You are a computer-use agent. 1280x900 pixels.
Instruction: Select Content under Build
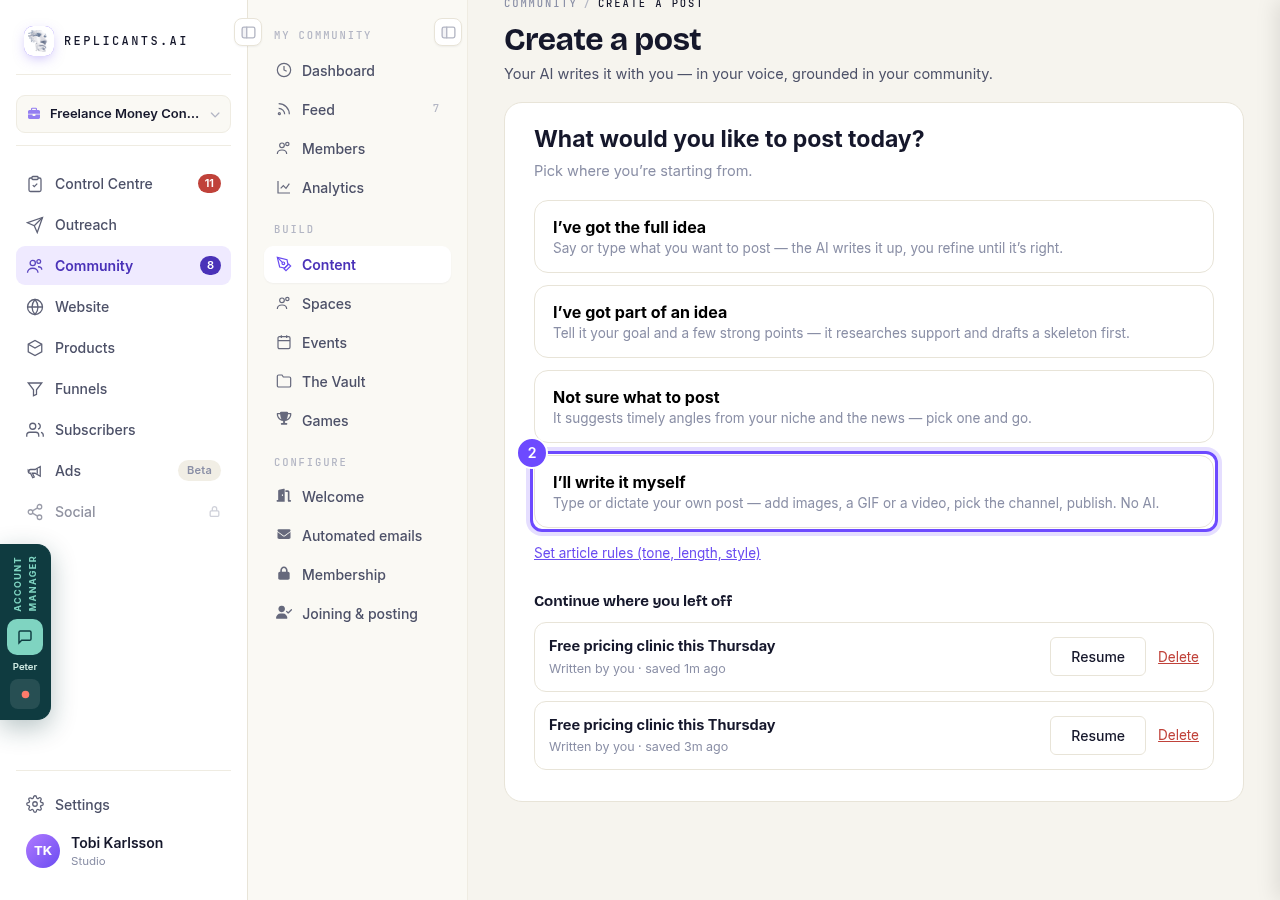[357, 265]
